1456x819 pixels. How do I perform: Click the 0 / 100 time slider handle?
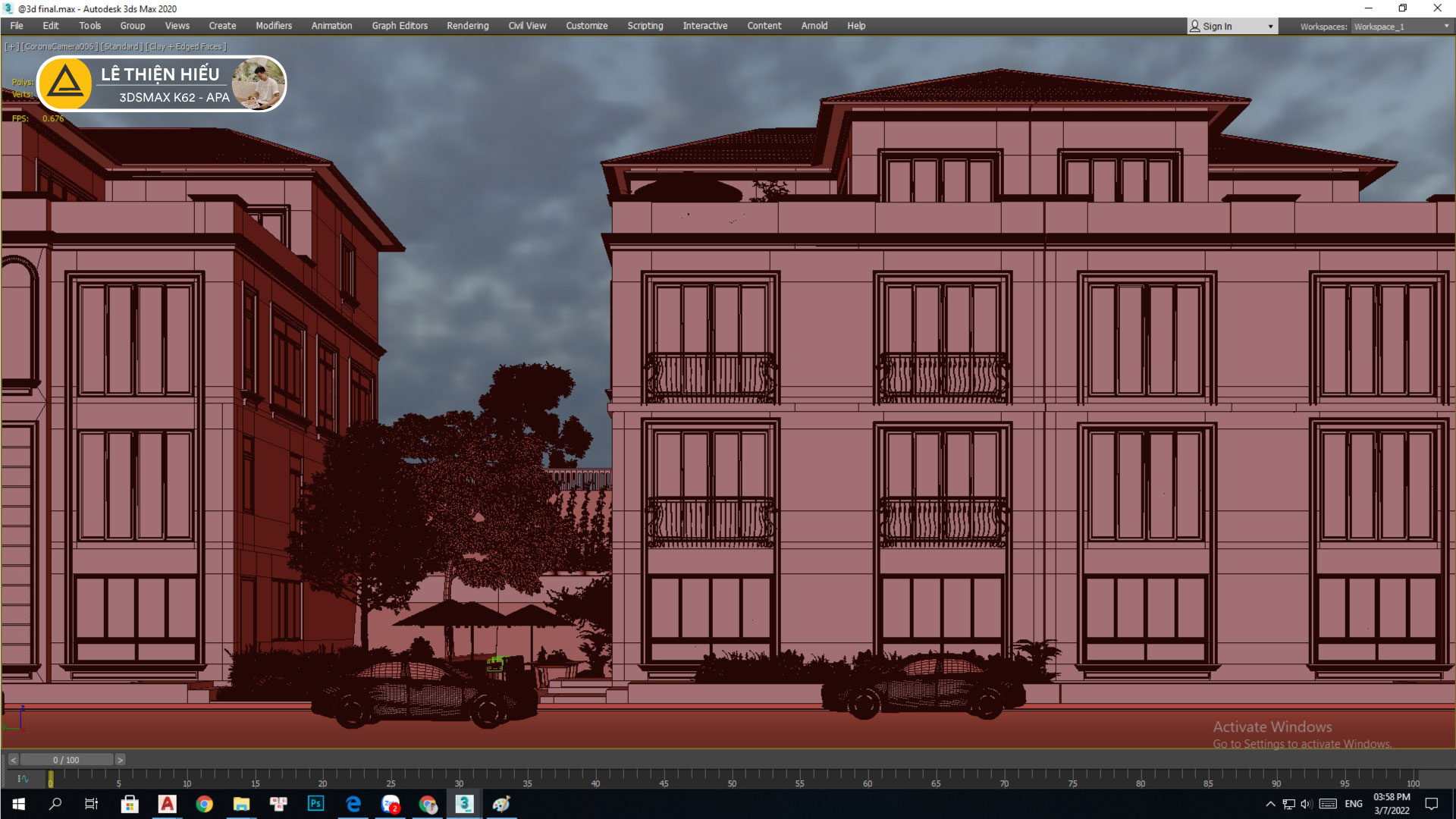click(x=66, y=760)
